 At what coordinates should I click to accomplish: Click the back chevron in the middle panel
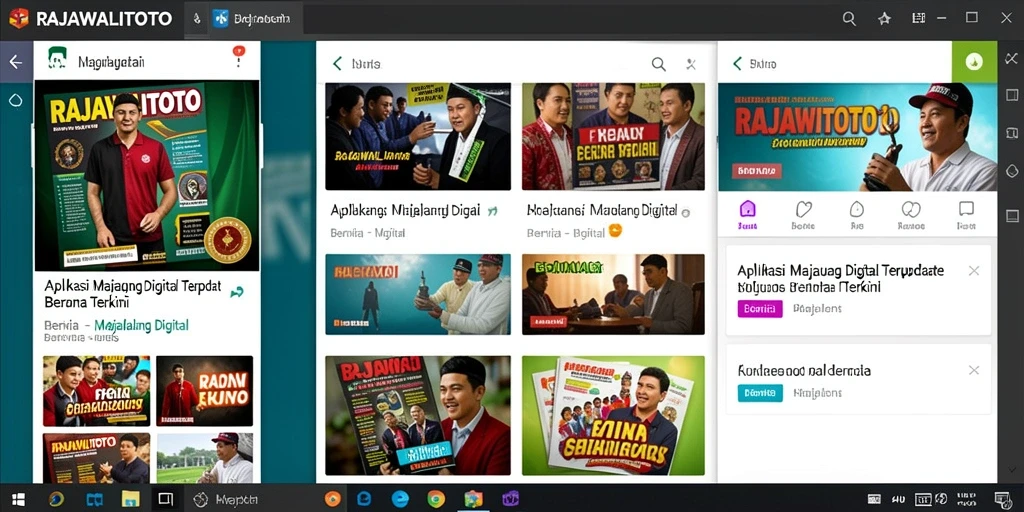(337, 63)
